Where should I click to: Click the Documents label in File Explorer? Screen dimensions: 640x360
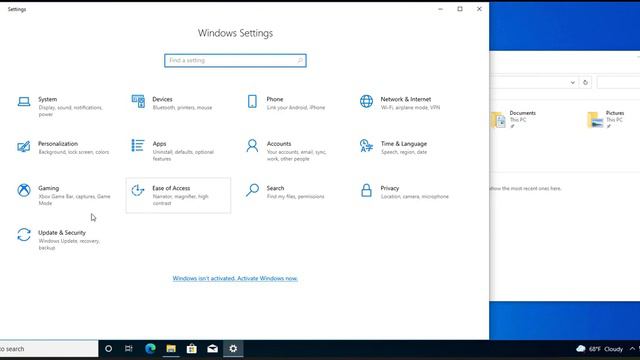[x=522, y=113]
